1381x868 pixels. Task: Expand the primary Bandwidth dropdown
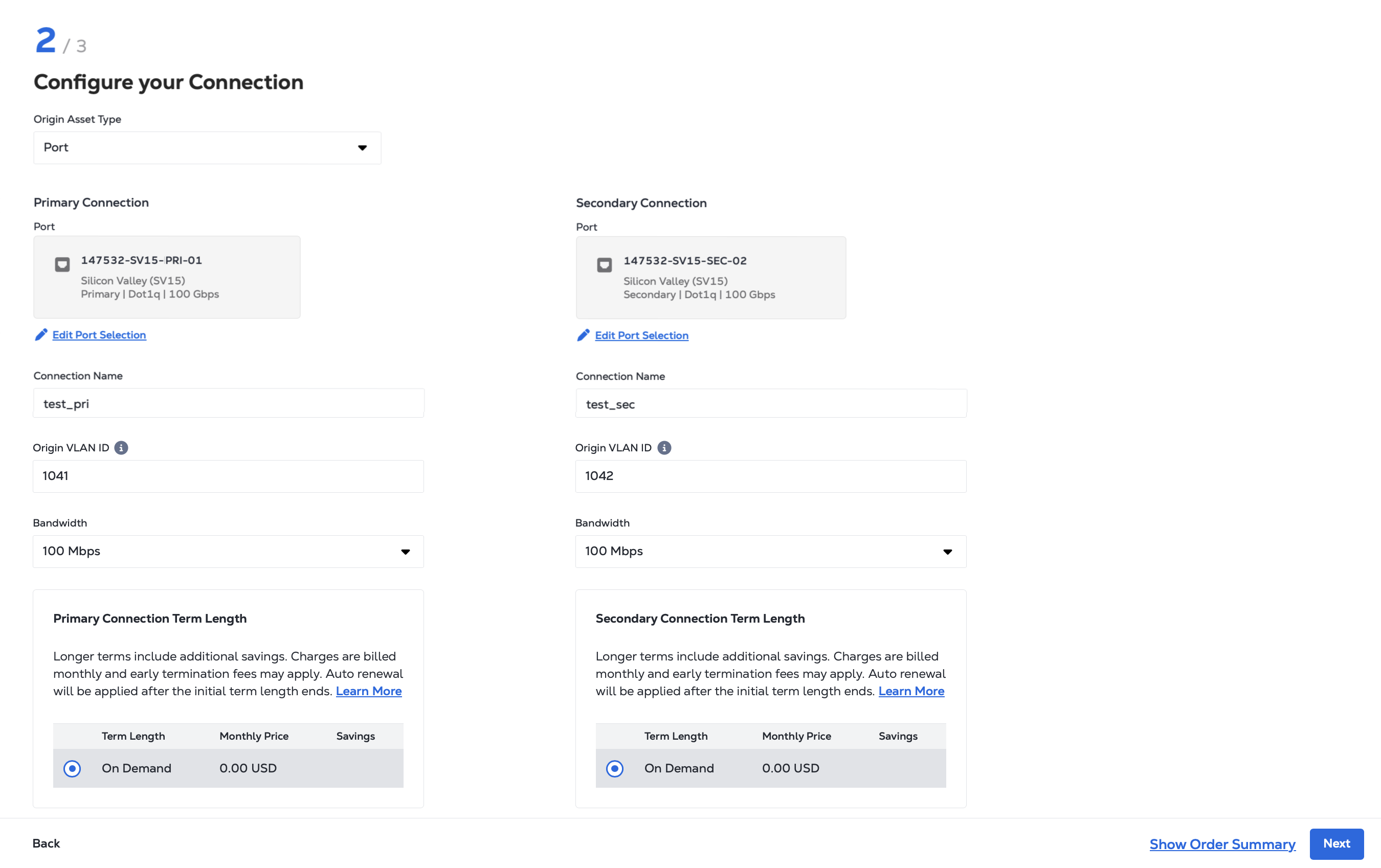tap(228, 552)
